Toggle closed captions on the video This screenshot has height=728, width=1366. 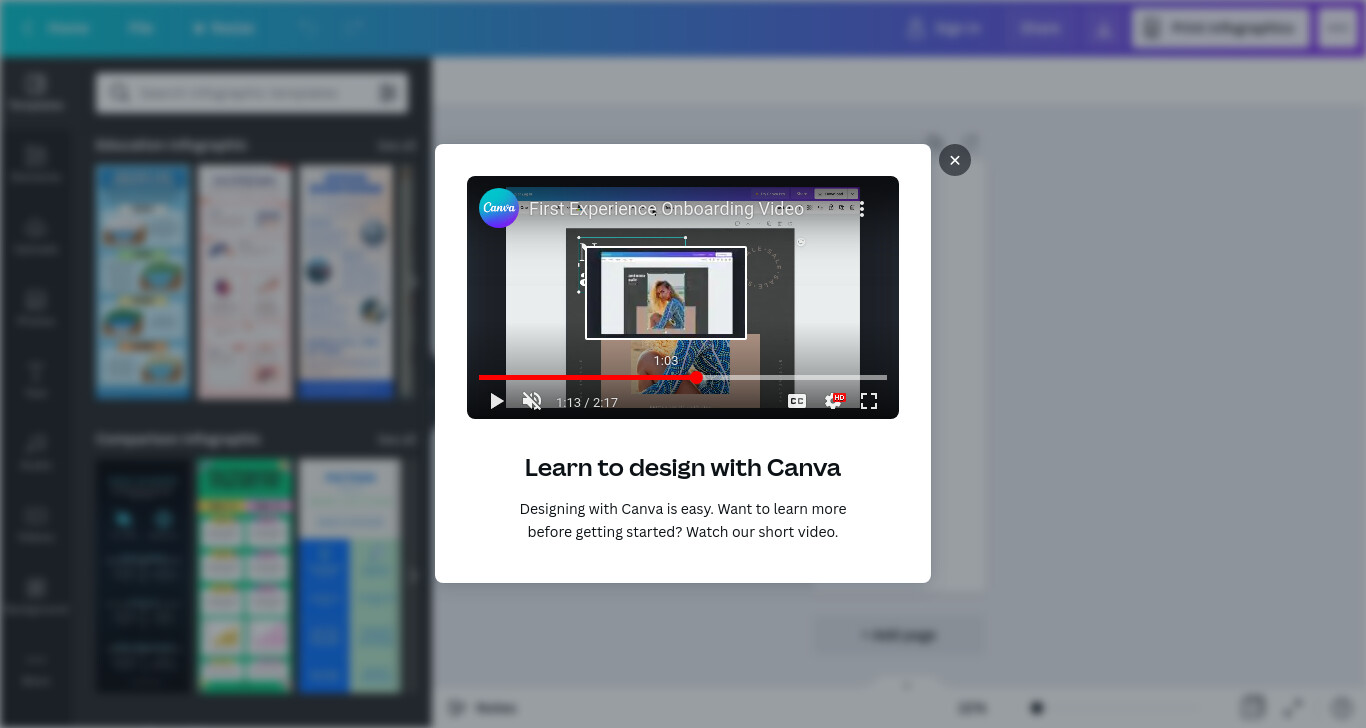797,401
